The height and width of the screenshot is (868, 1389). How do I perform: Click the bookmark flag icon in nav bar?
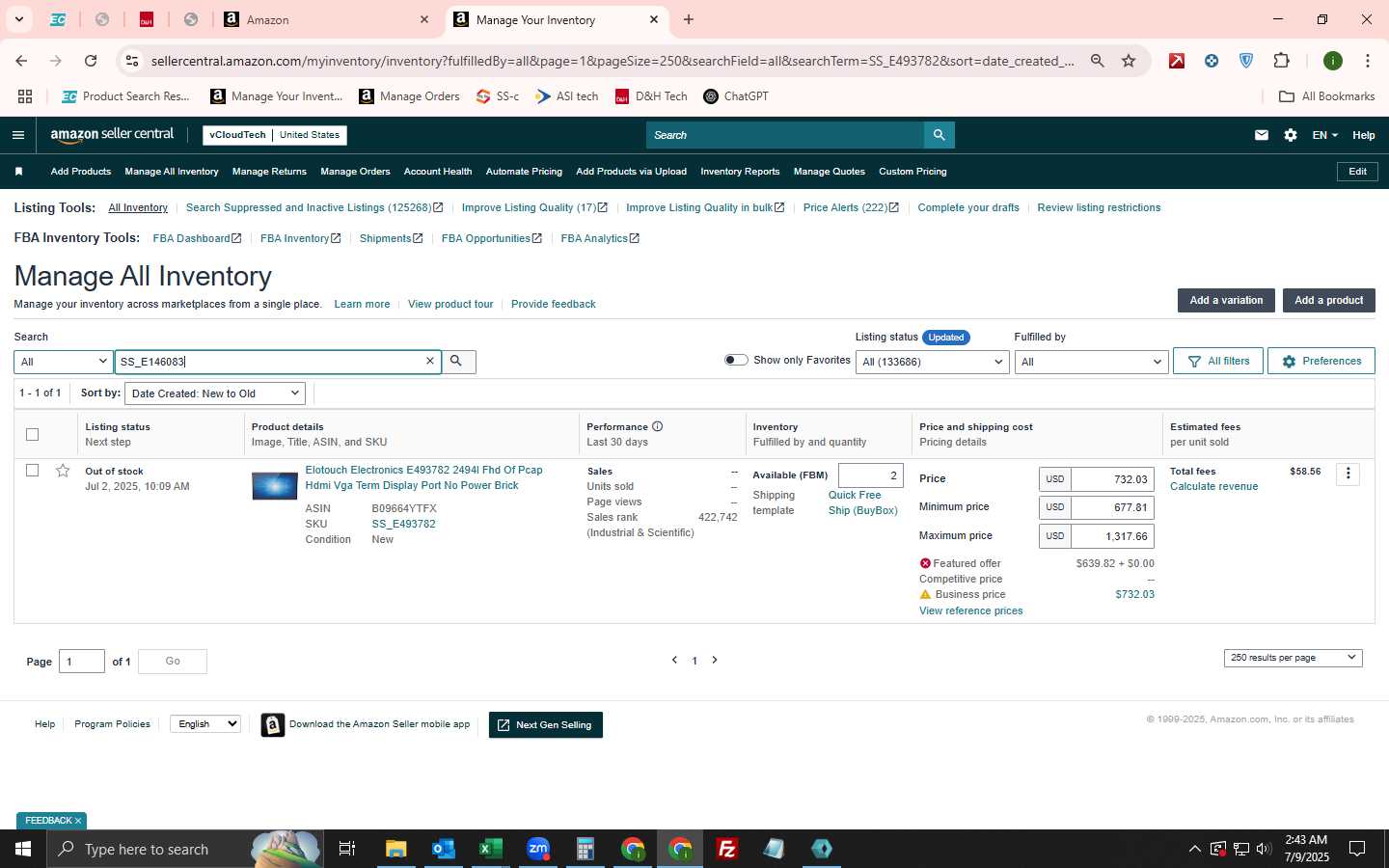coord(18,172)
